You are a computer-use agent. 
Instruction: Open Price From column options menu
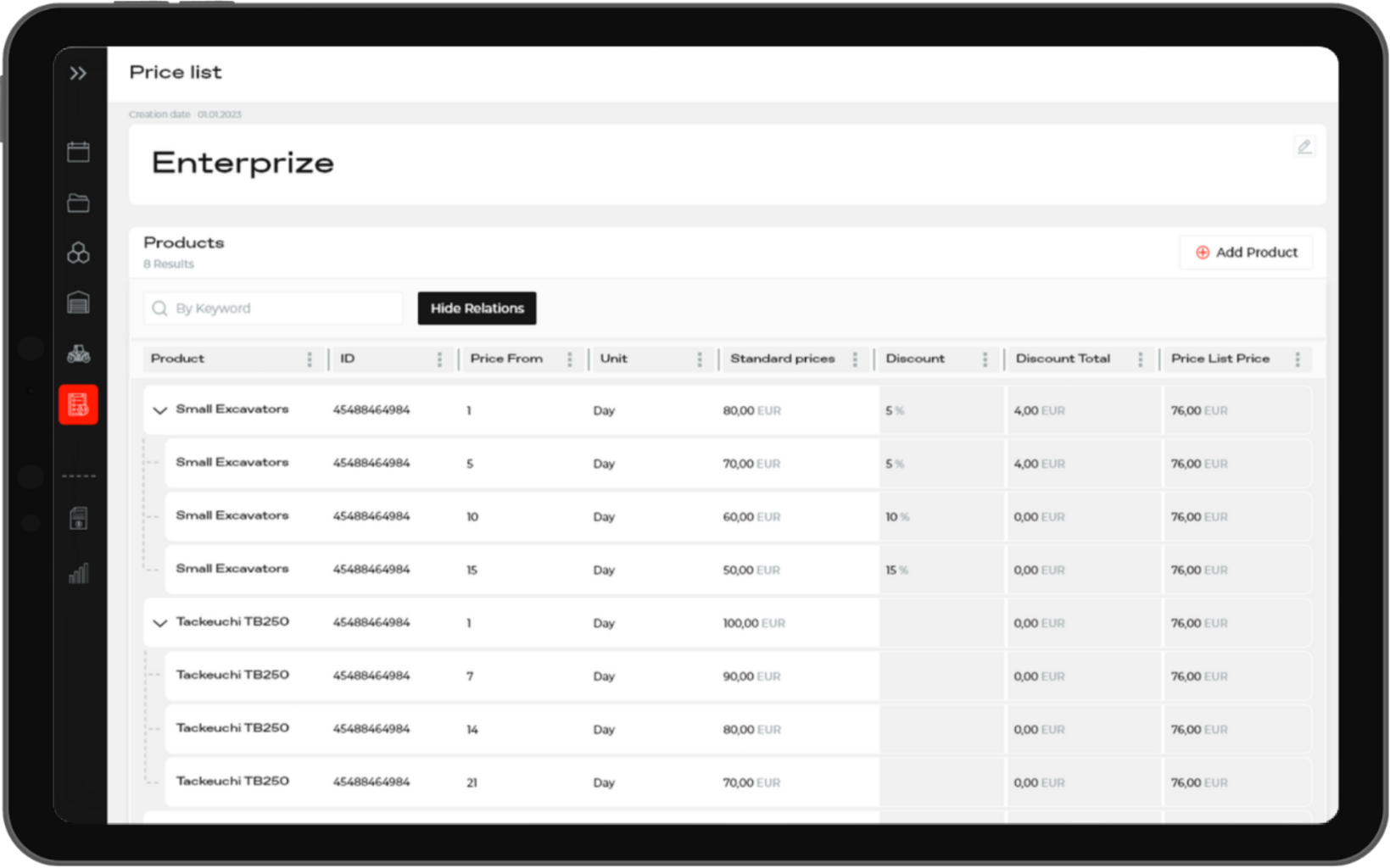[570, 359]
